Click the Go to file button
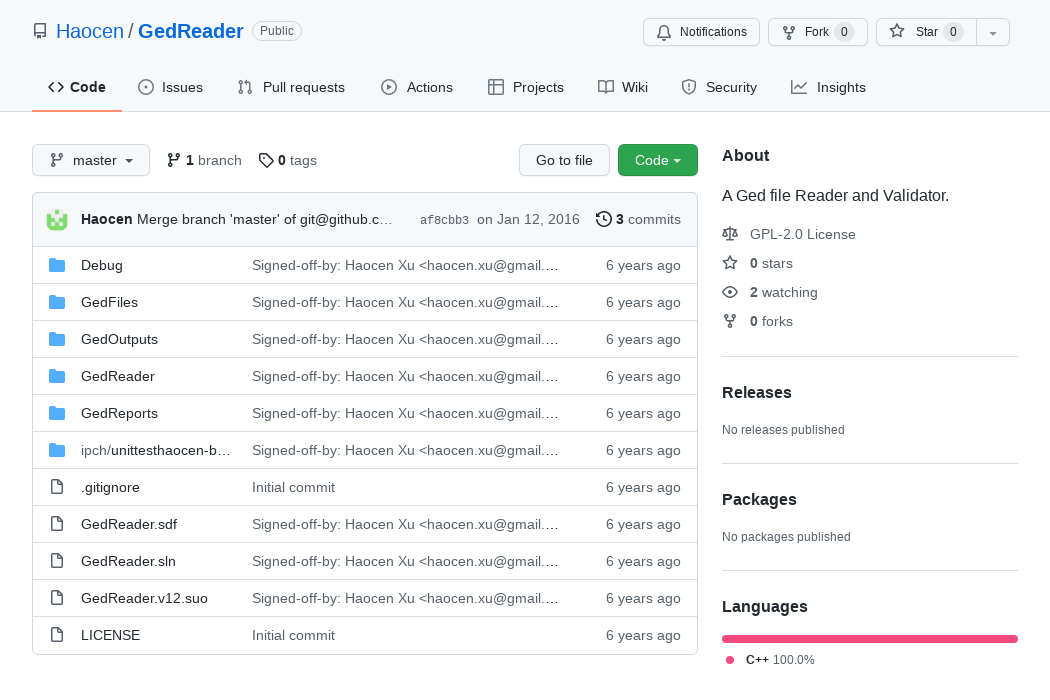1050x700 pixels. (564, 160)
